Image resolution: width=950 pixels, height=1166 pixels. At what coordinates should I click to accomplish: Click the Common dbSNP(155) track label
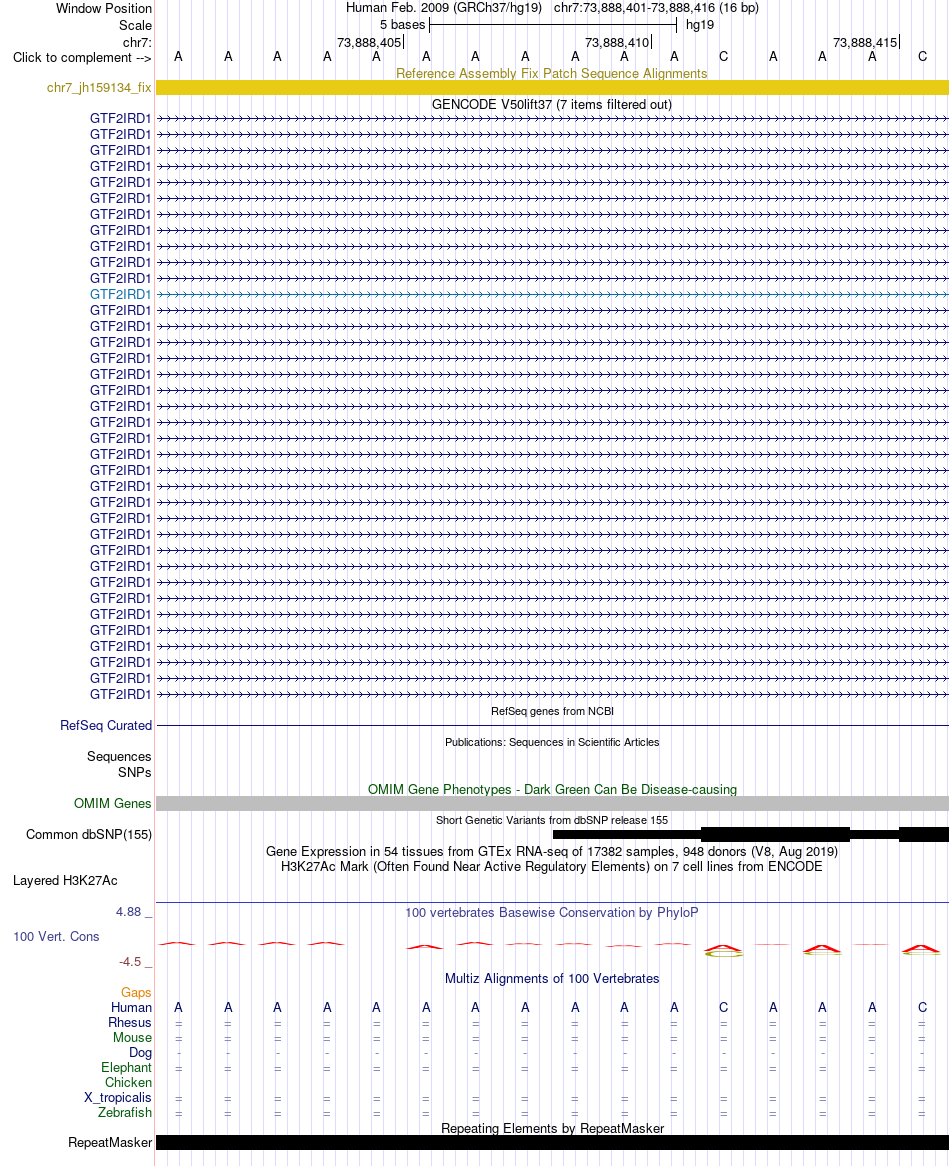tap(88, 834)
